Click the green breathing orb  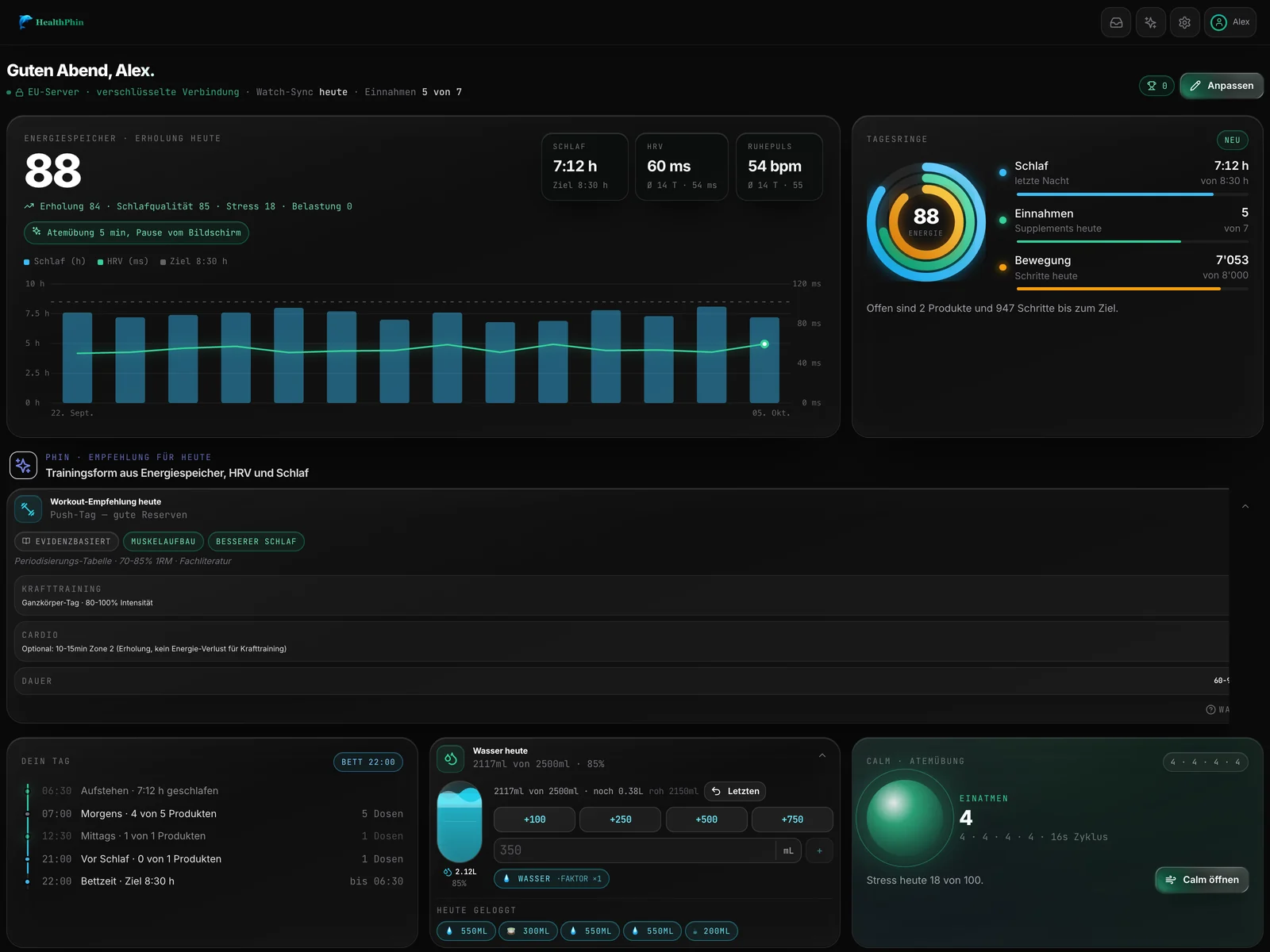click(905, 819)
